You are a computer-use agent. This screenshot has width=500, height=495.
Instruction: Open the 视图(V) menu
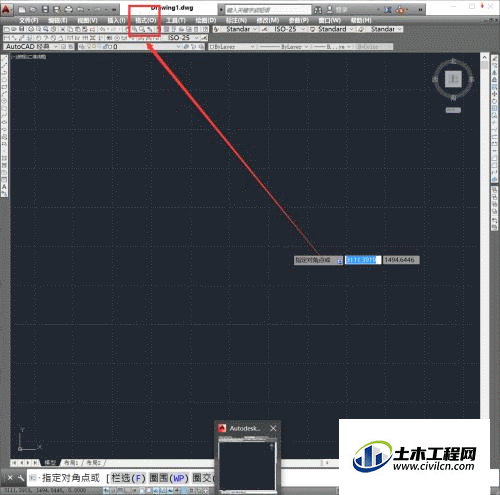pos(87,21)
